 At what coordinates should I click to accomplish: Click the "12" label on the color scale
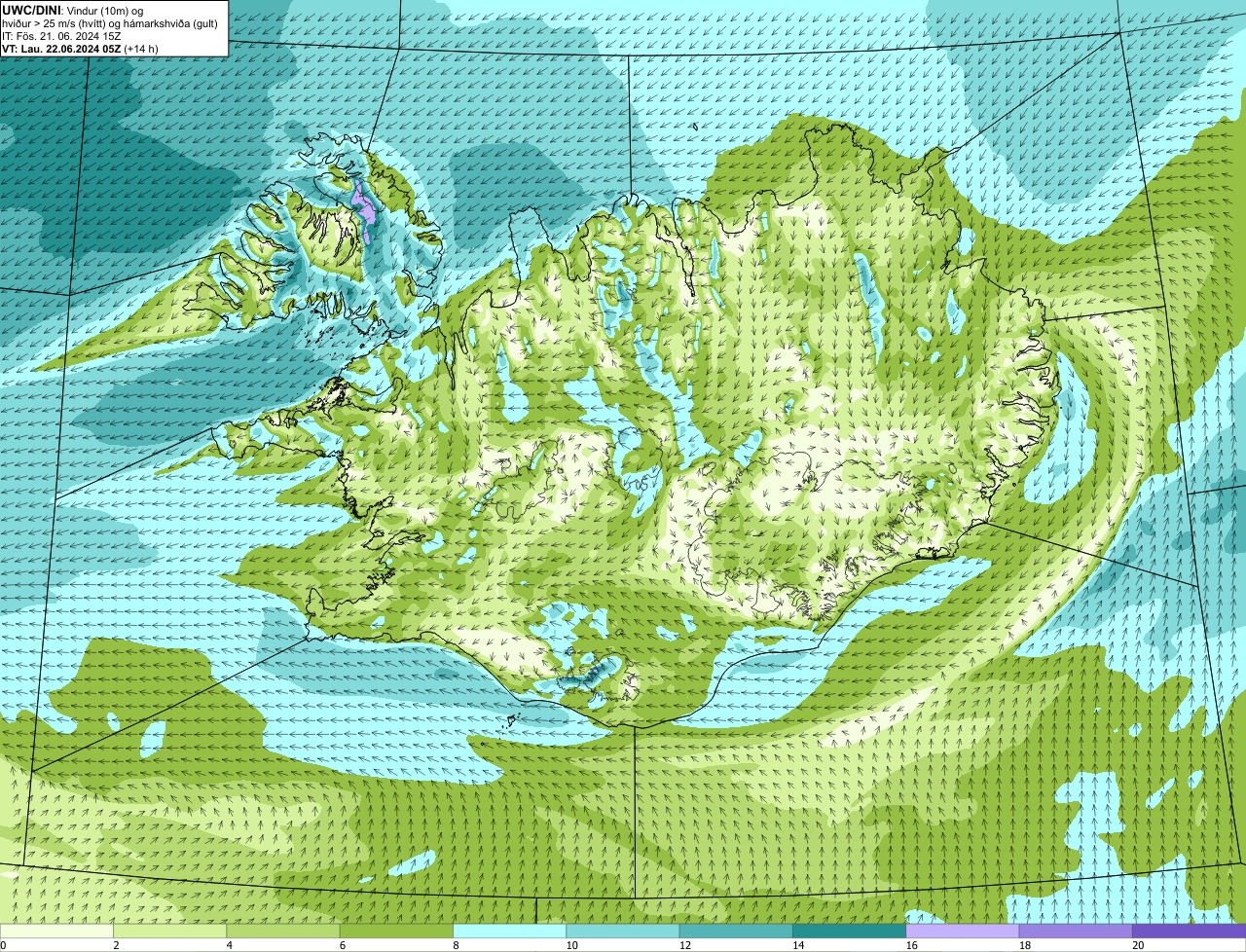pos(683,945)
